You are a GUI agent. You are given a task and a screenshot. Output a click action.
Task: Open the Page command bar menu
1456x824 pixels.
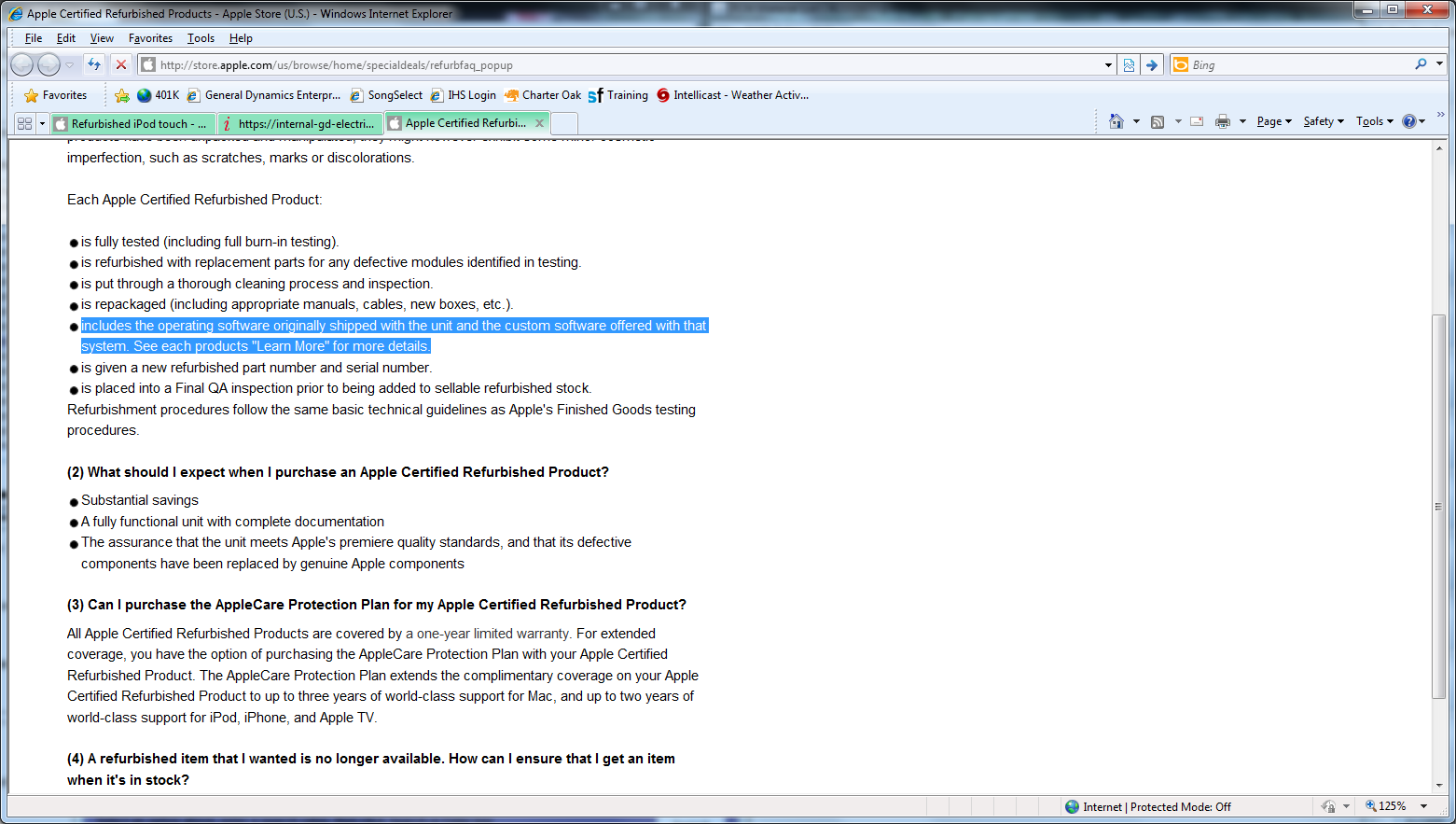tap(1274, 121)
